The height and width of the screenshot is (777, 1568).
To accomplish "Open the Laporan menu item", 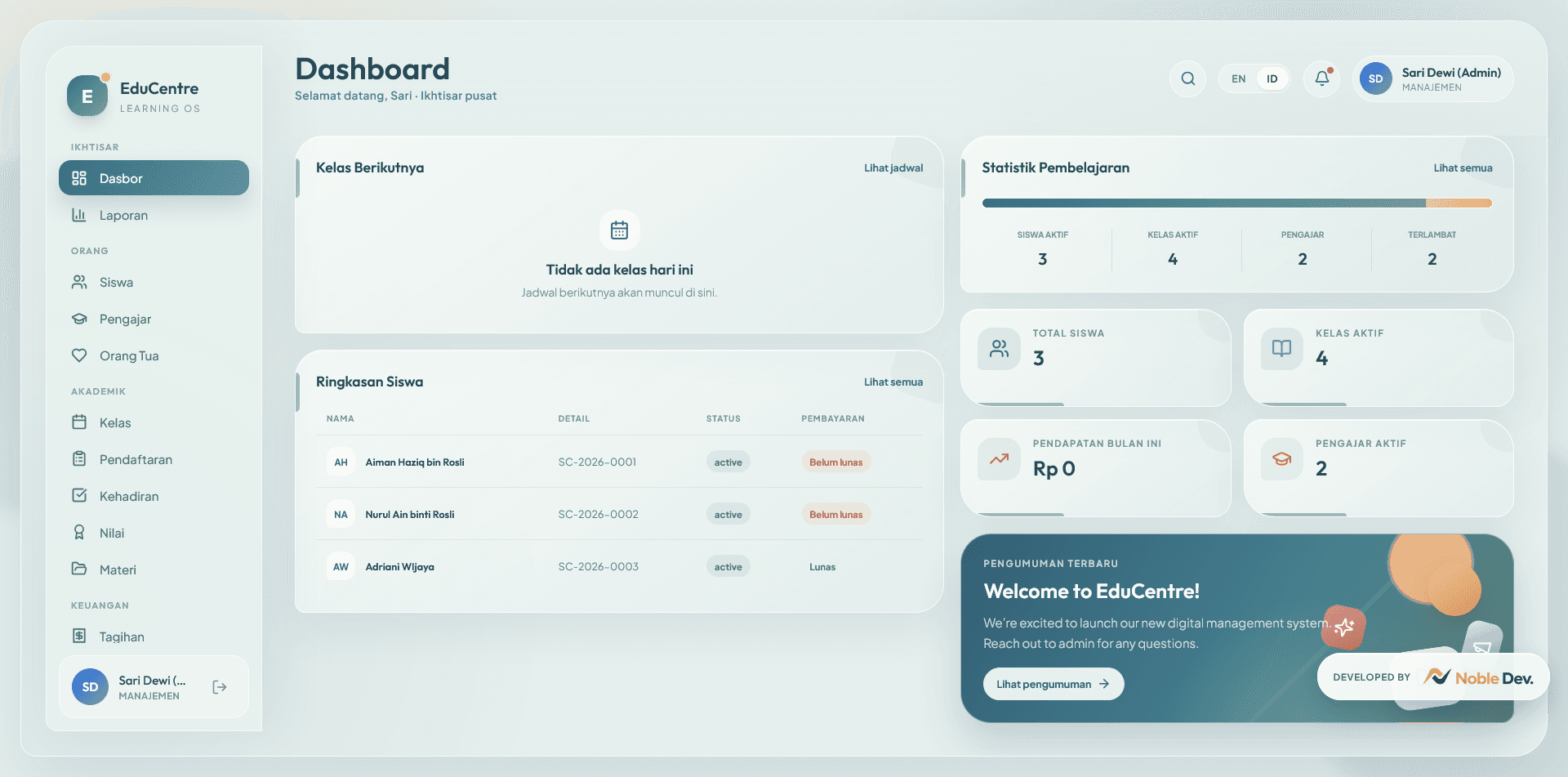I will click(x=154, y=215).
